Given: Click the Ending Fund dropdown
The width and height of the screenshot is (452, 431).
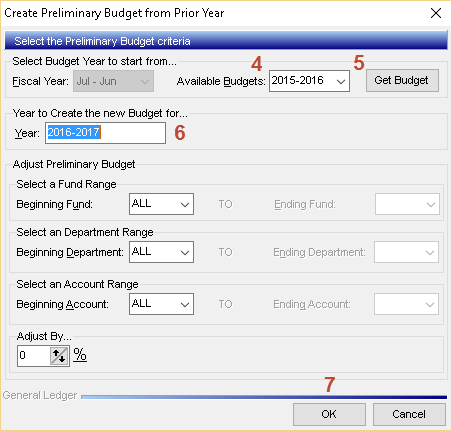Looking at the screenshot, I should point(407,204).
